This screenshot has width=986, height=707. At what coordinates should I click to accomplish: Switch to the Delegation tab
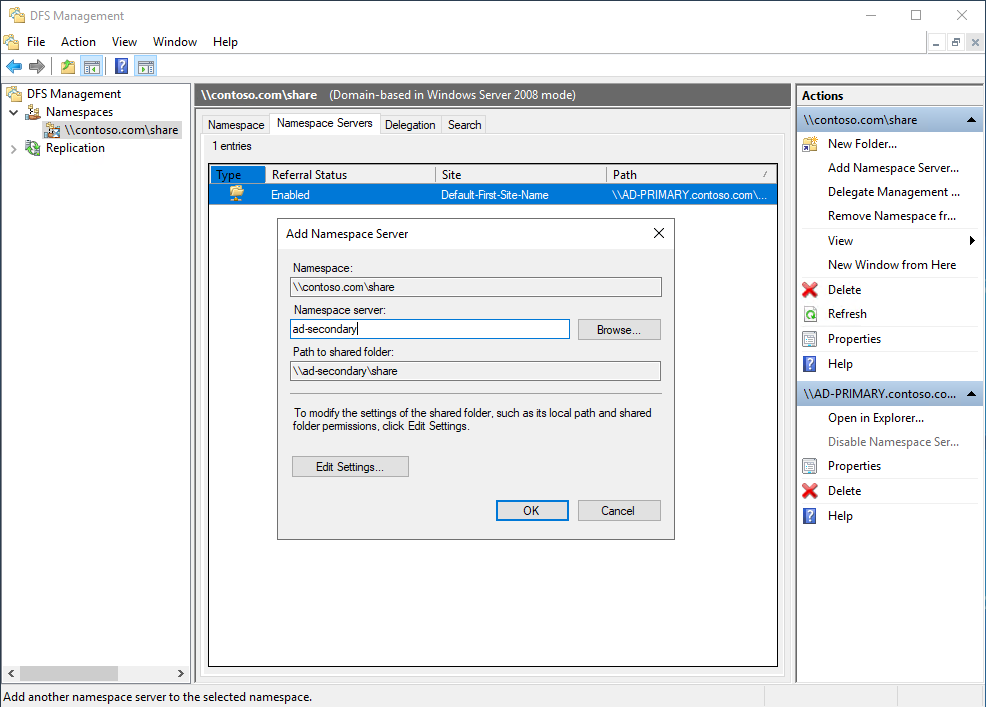410,125
